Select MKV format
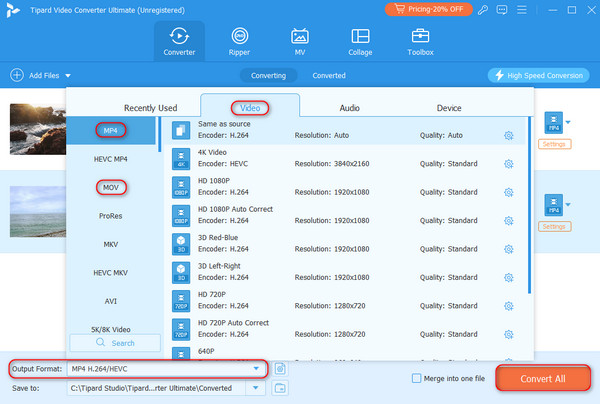600x404 pixels. (x=111, y=244)
